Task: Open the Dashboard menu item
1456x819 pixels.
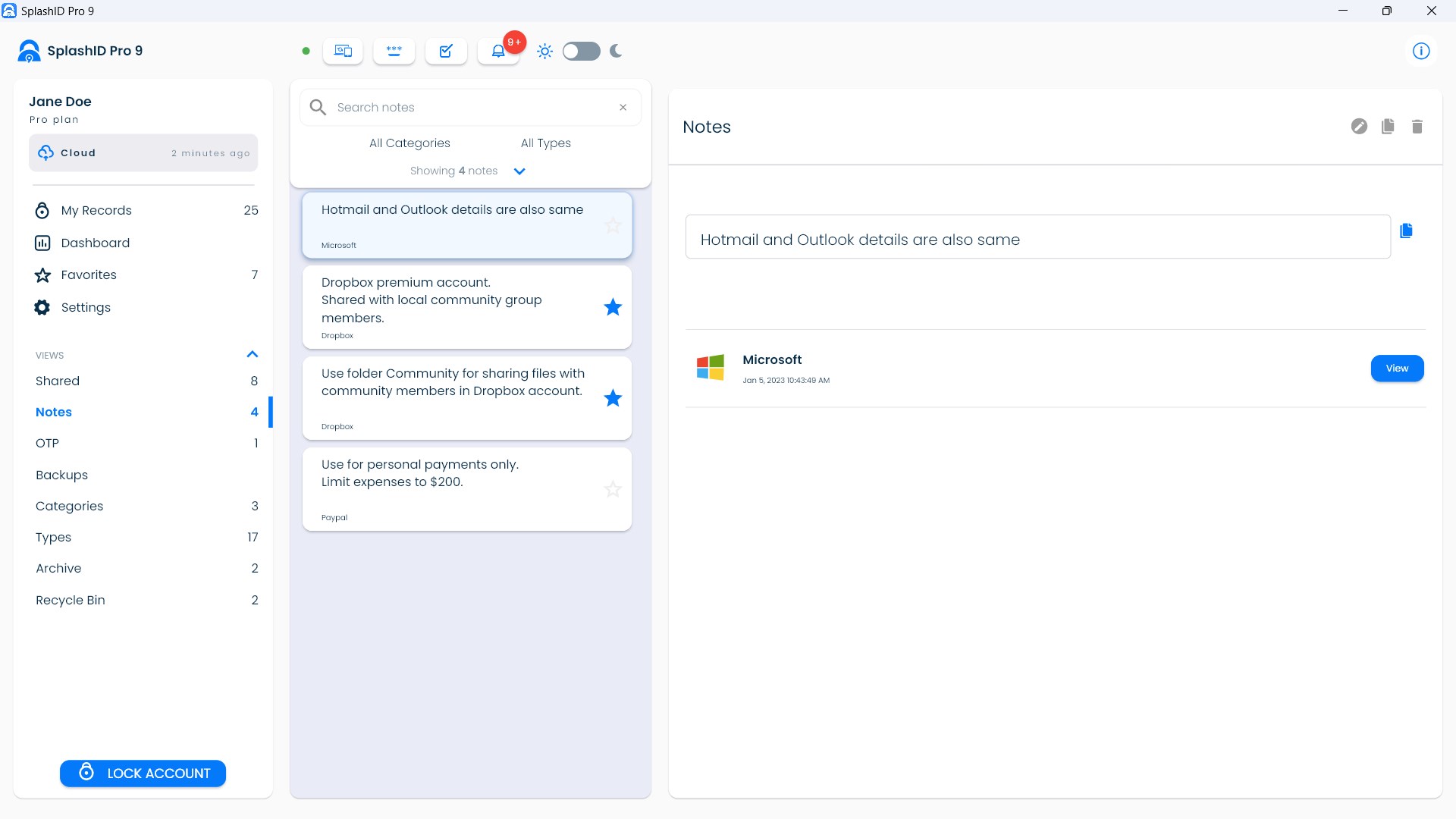Action: click(95, 243)
